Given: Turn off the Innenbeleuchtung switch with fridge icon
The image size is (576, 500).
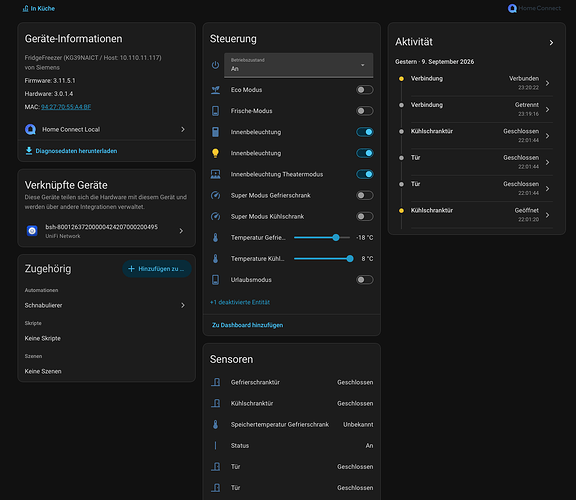Looking at the screenshot, I should (364, 132).
